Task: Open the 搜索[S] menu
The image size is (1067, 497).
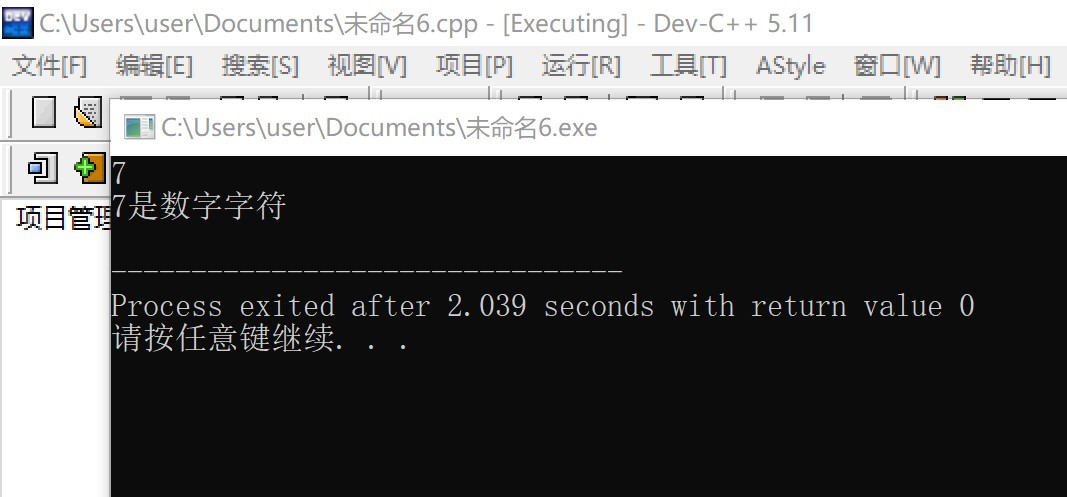Action: click(x=260, y=66)
